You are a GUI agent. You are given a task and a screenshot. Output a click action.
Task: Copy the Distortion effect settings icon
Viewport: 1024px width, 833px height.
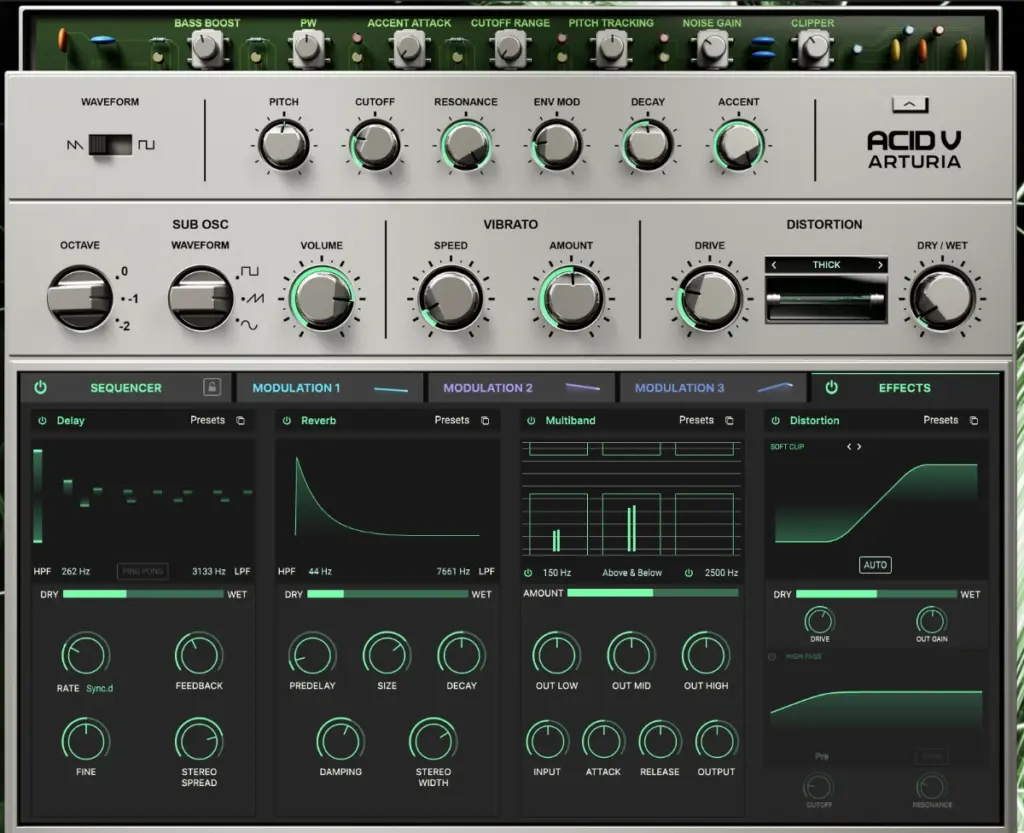point(974,420)
